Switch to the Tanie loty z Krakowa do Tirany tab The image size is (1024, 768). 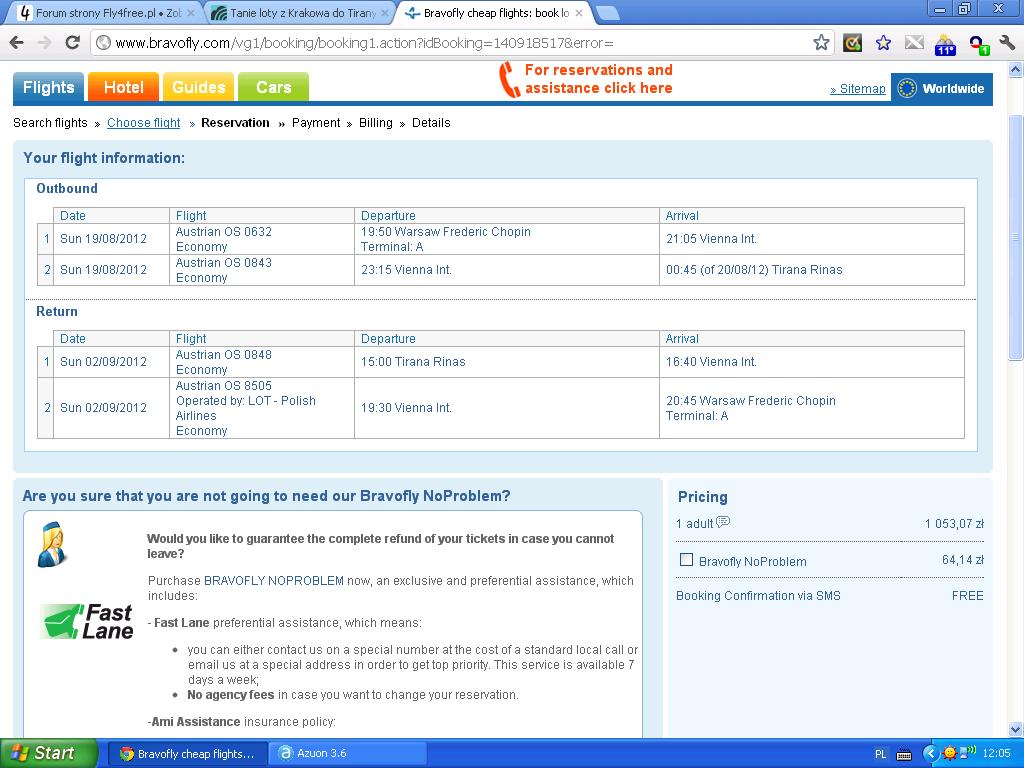(300, 13)
